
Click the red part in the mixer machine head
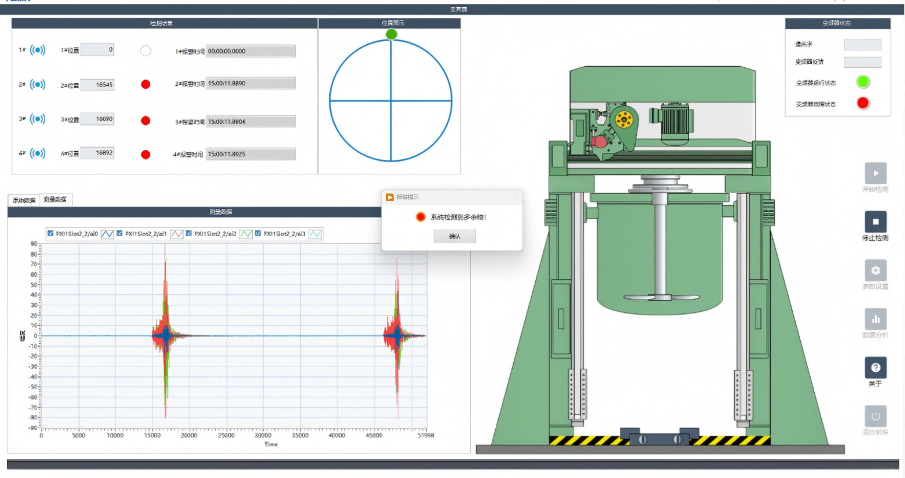[x=599, y=143]
